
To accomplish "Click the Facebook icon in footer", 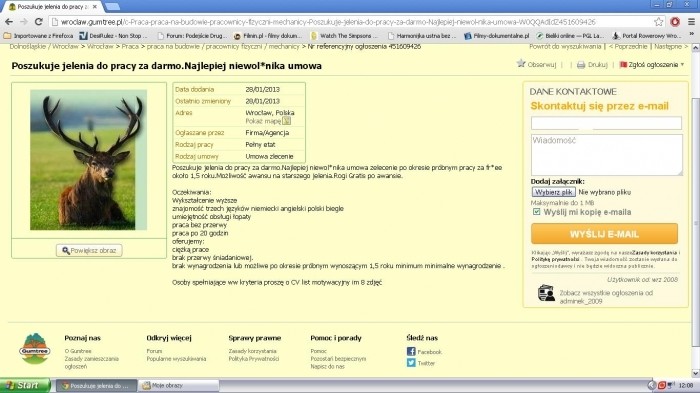I will click(x=411, y=351).
